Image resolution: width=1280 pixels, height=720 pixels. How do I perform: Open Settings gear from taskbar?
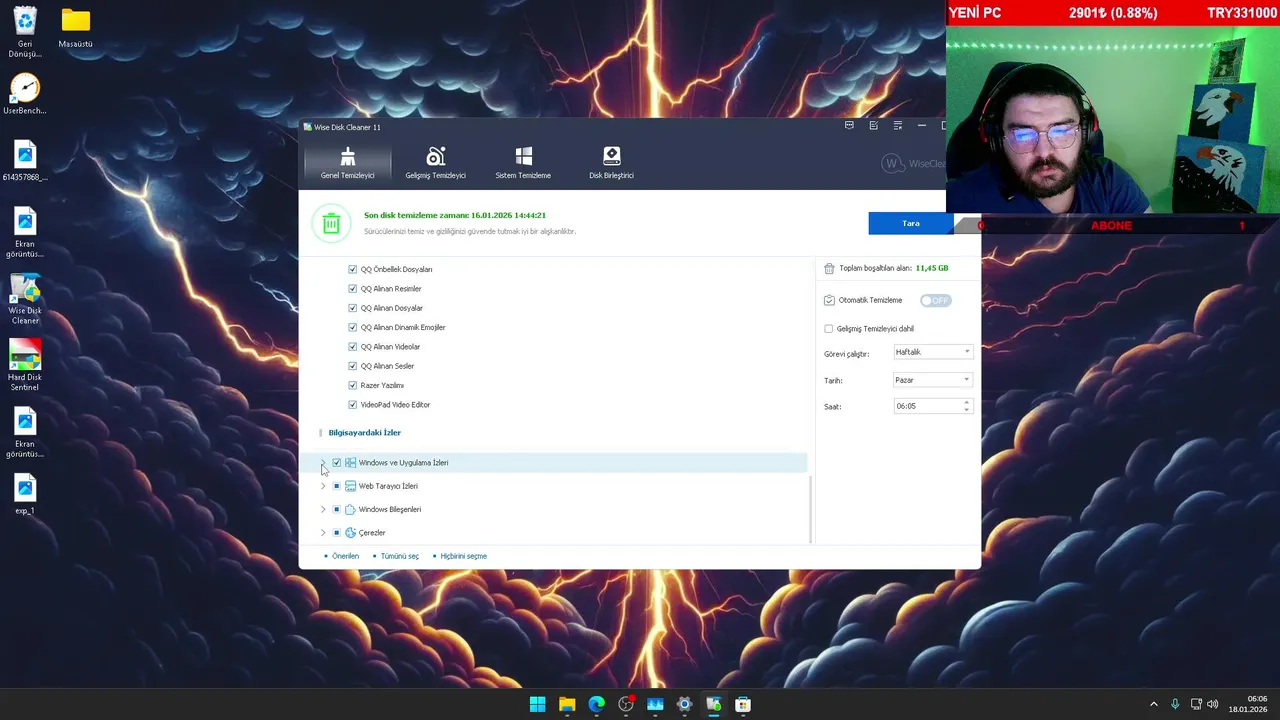click(684, 704)
